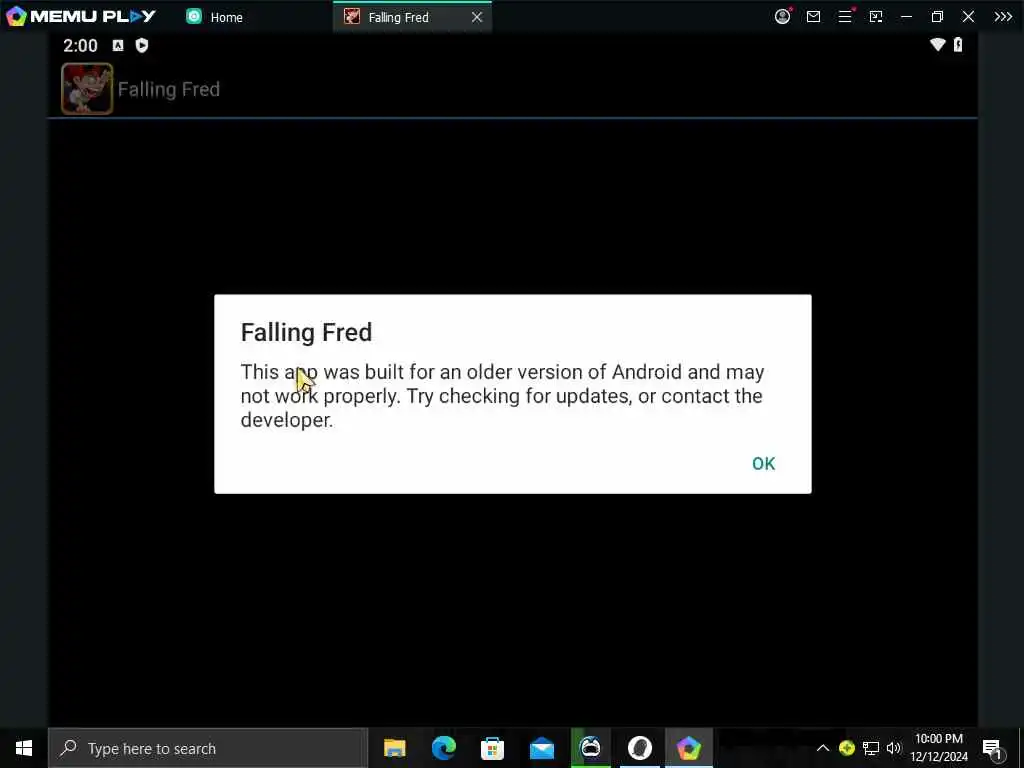Click the Falling Fred app header title
1024x768 pixels.
point(168,89)
